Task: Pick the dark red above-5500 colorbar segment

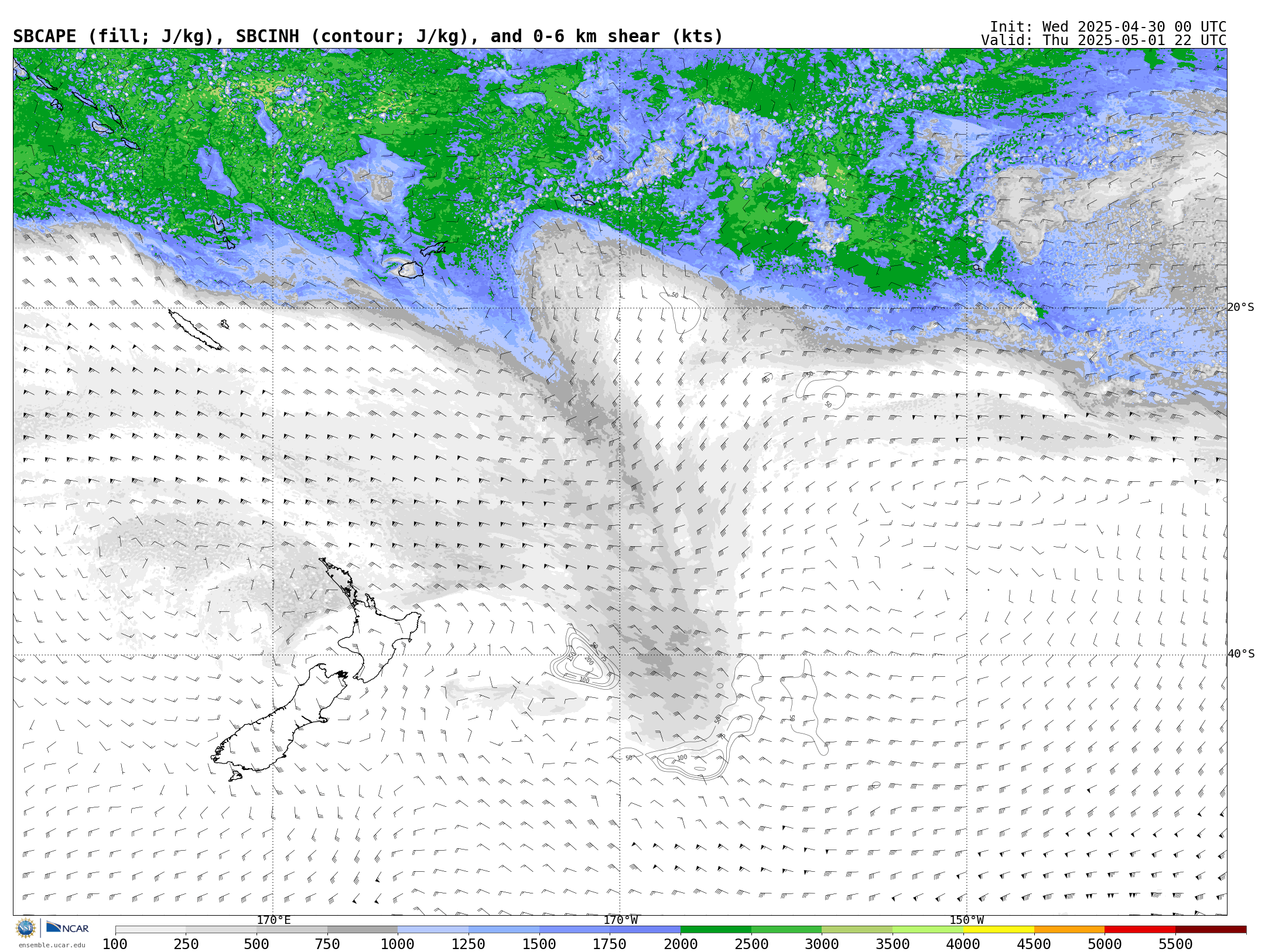Action: point(1211,930)
